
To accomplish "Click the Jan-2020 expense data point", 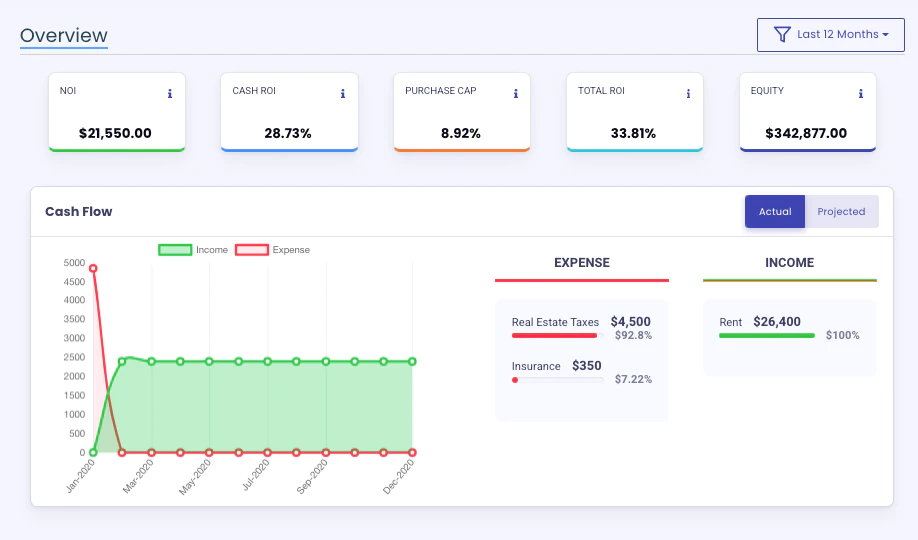I will tap(93, 268).
